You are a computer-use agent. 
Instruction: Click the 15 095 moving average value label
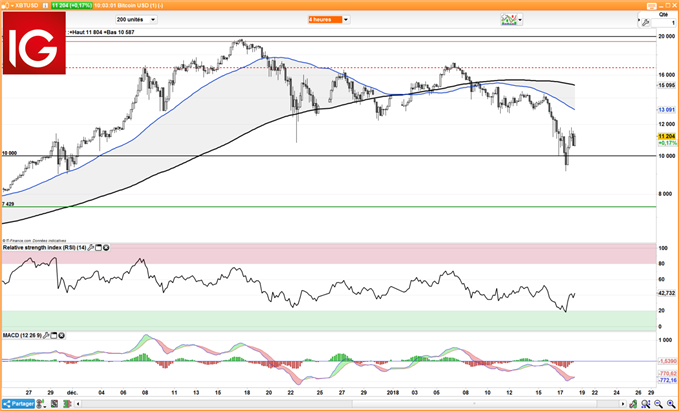(x=666, y=85)
